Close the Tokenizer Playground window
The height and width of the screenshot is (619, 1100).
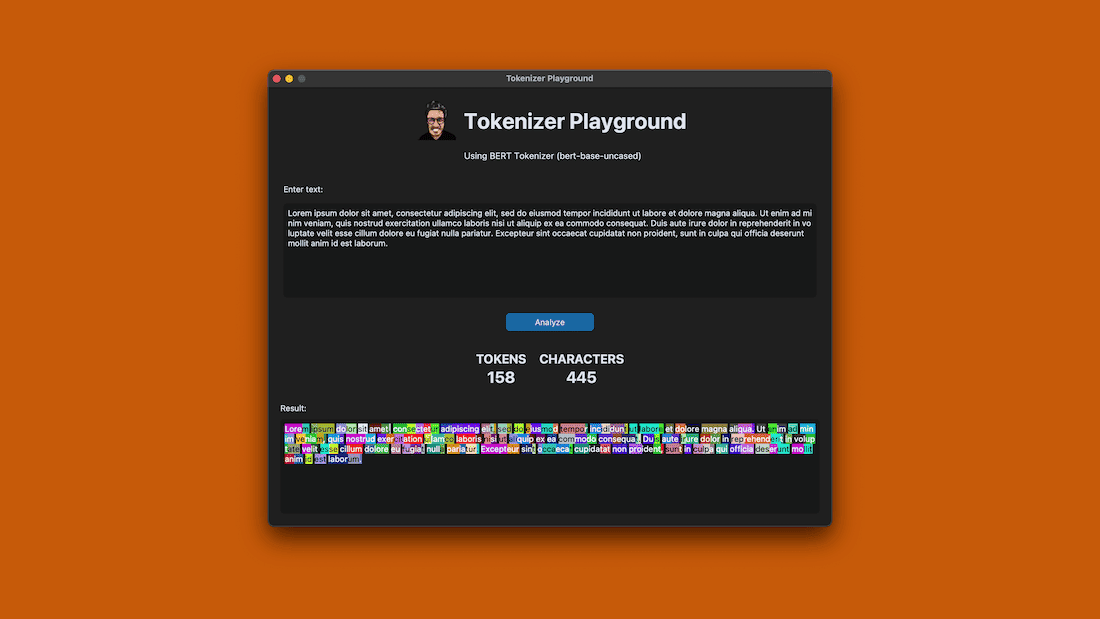[x=277, y=79]
